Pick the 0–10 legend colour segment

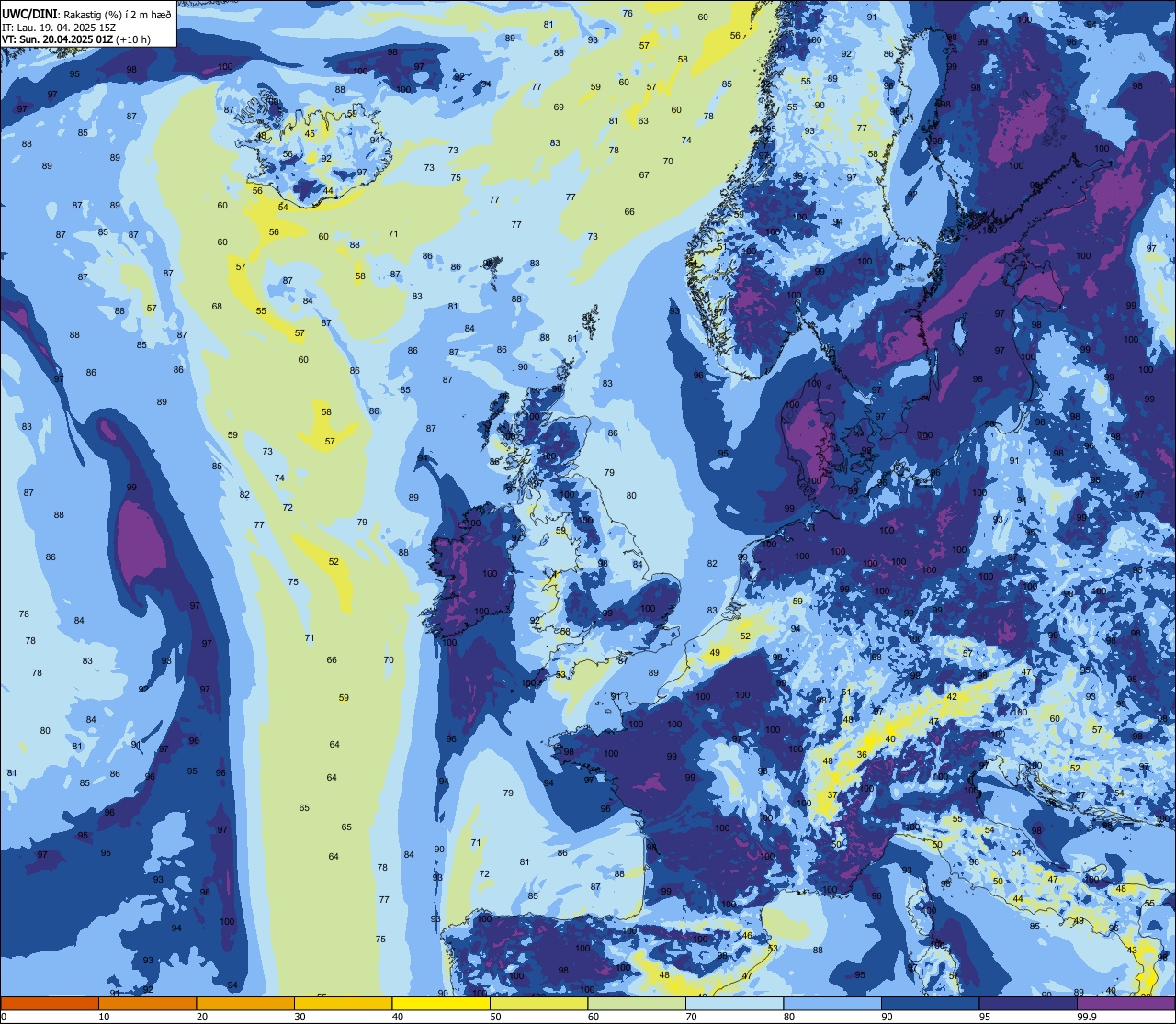coord(50,1003)
